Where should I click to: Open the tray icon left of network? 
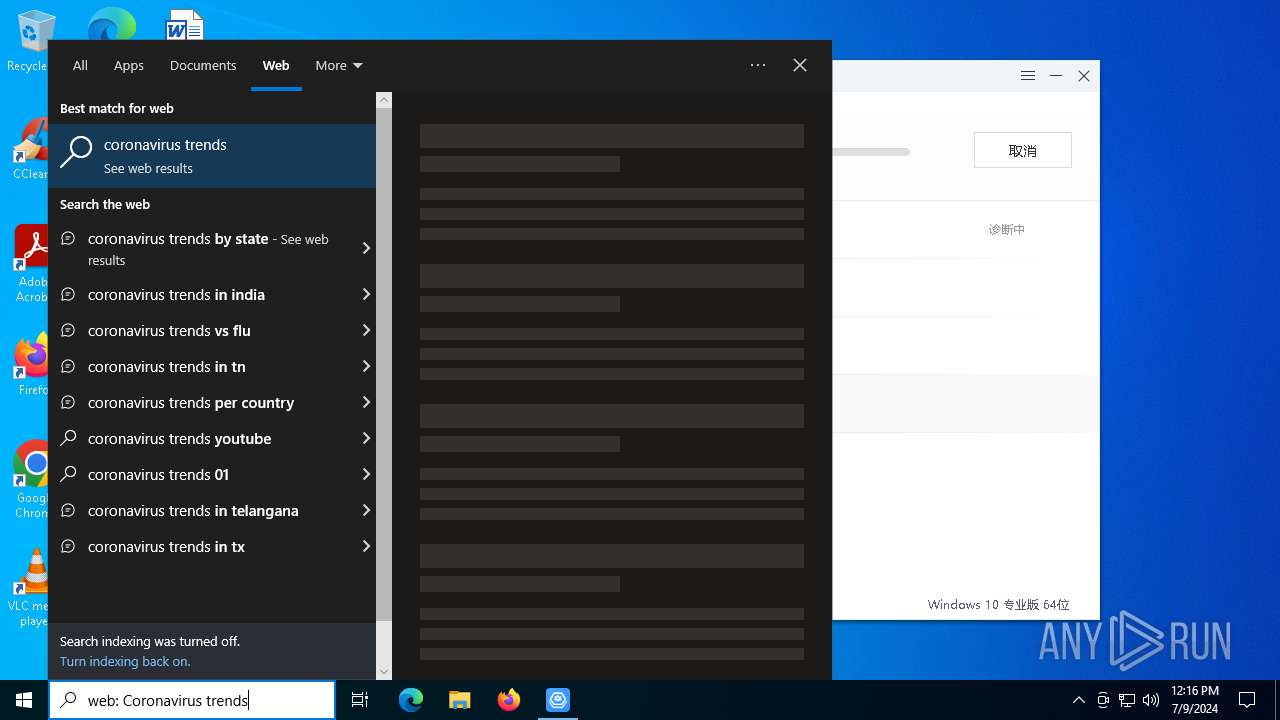click(1103, 700)
